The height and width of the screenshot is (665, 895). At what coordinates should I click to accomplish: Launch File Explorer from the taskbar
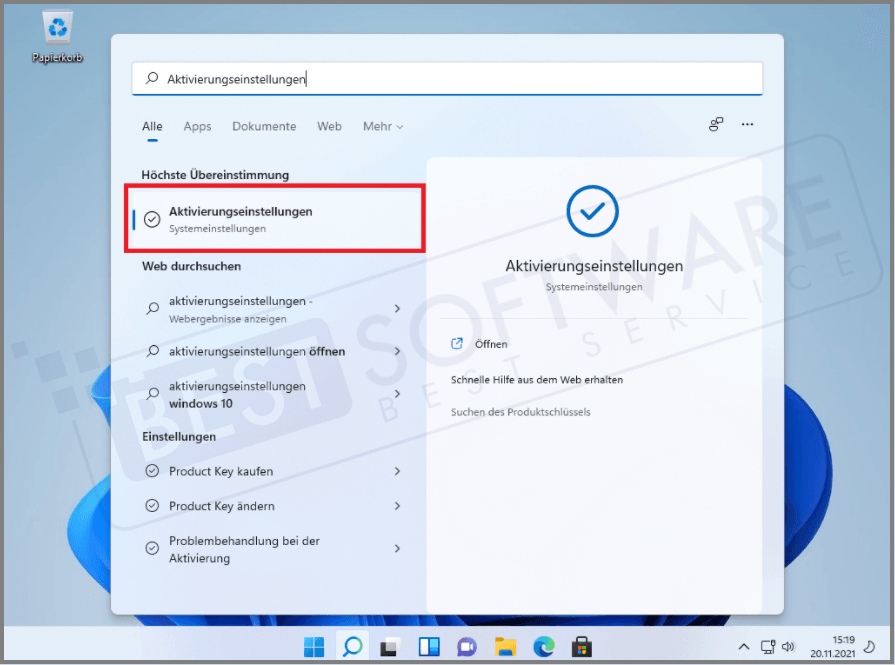tap(504, 647)
